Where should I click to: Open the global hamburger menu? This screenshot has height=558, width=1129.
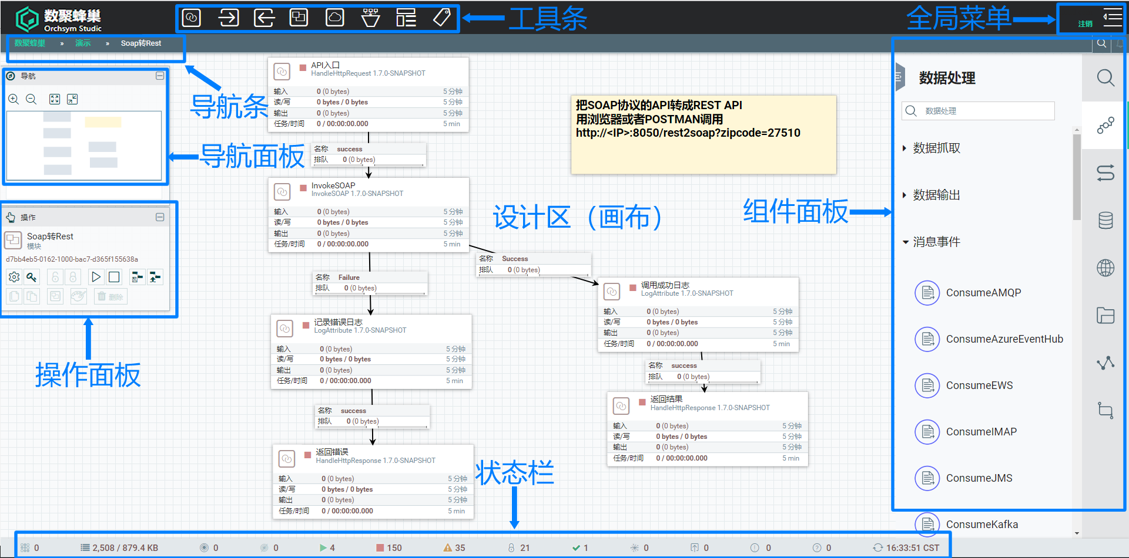[1112, 17]
